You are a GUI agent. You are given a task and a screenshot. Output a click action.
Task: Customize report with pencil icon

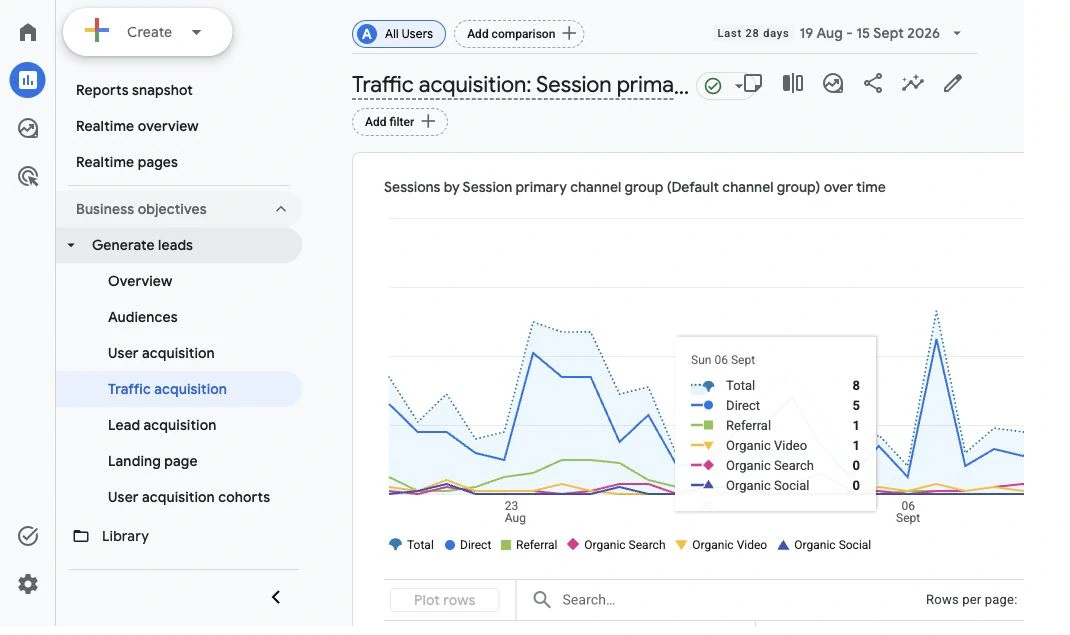coord(953,83)
